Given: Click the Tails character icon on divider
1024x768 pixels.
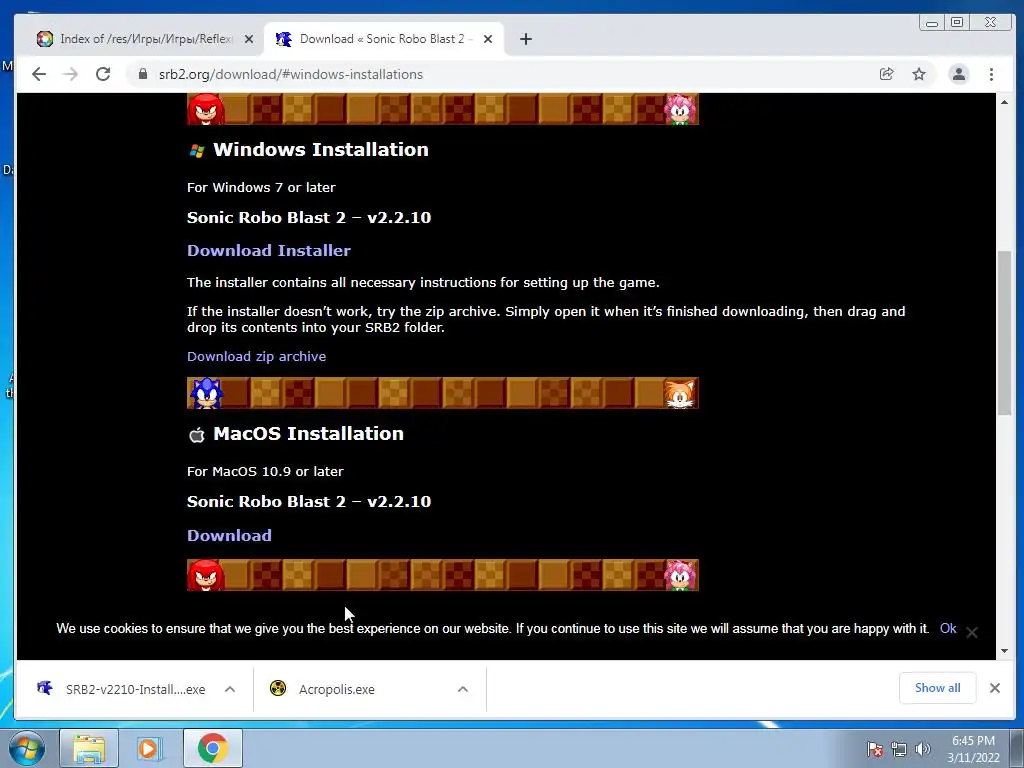Looking at the screenshot, I should click(680, 393).
